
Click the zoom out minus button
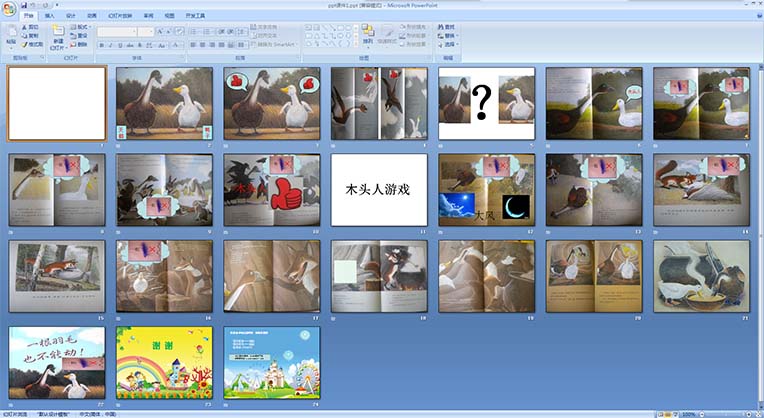coord(702,414)
